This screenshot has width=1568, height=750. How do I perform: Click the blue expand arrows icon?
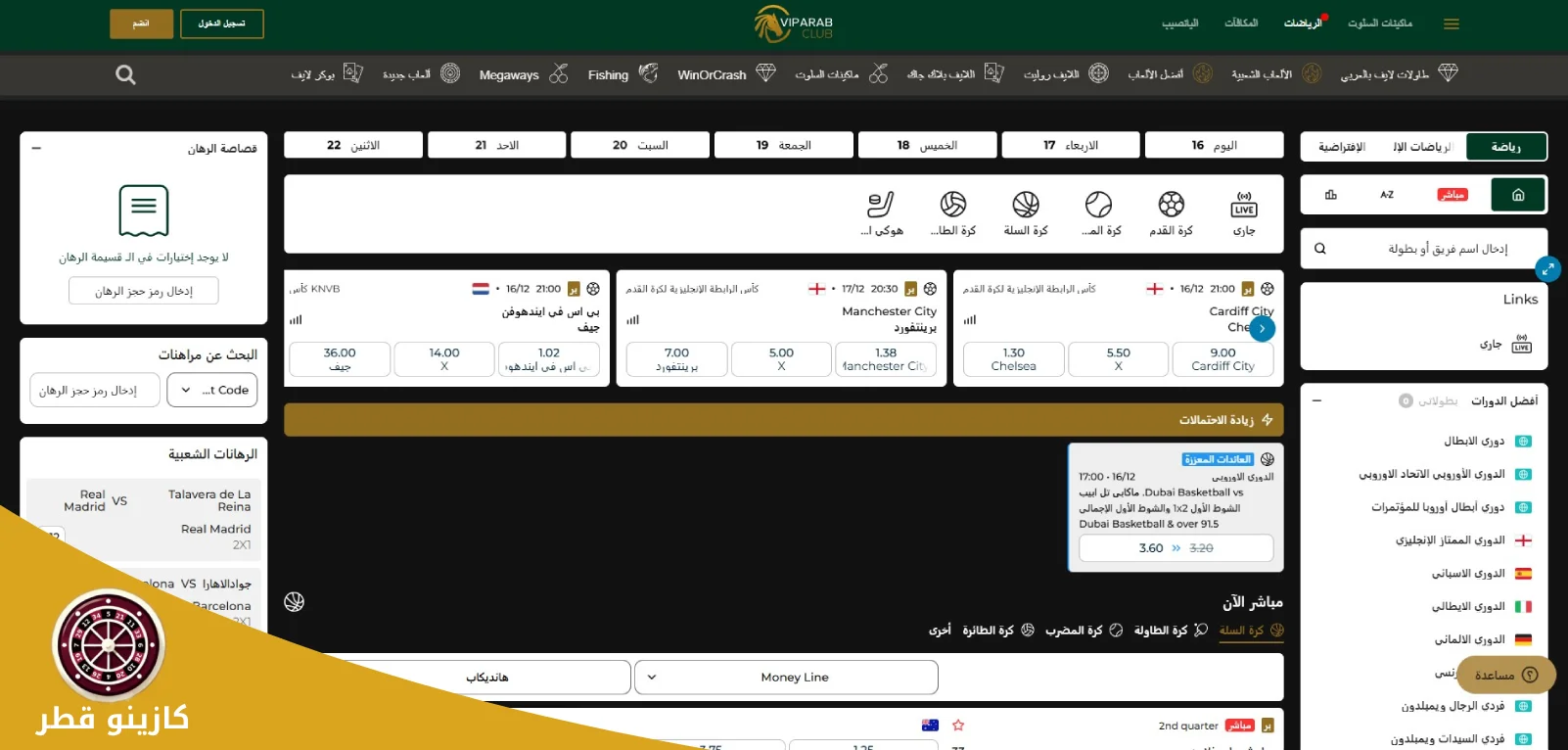click(x=1547, y=268)
